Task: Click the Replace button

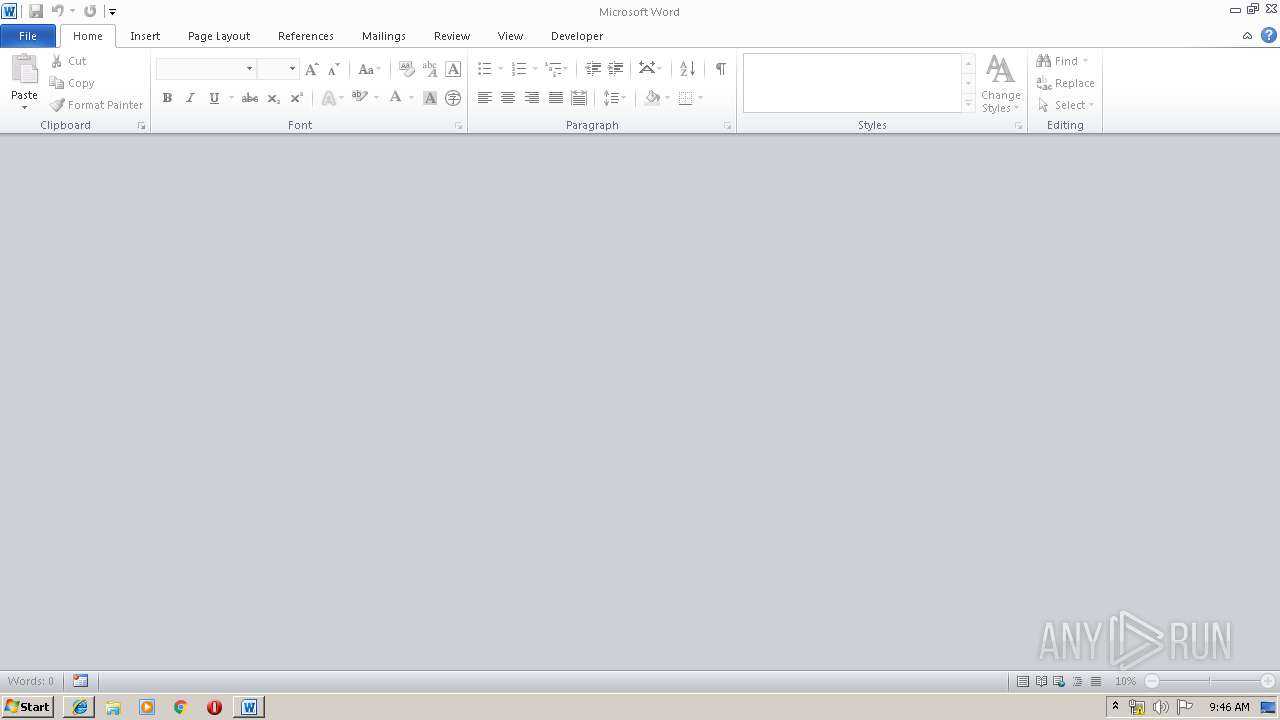Action: point(1066,83)
